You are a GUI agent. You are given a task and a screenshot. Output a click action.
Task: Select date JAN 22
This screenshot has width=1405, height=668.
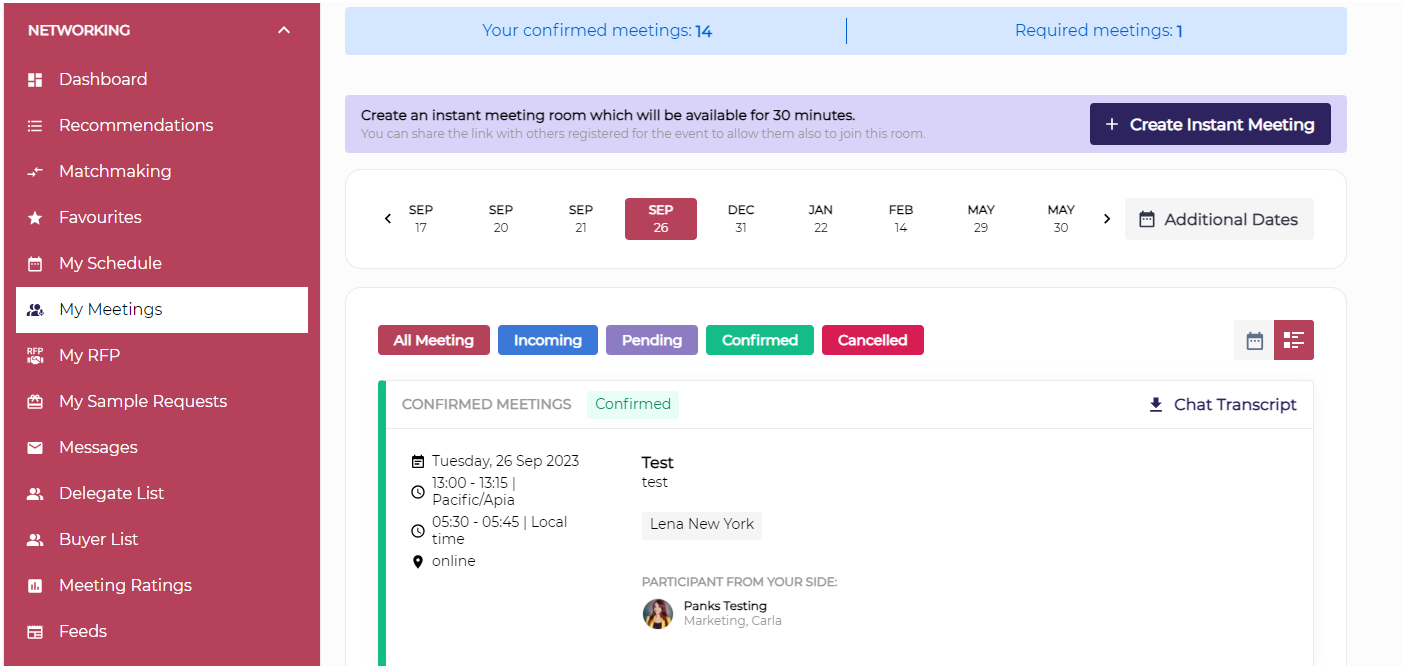pos(821,219)
